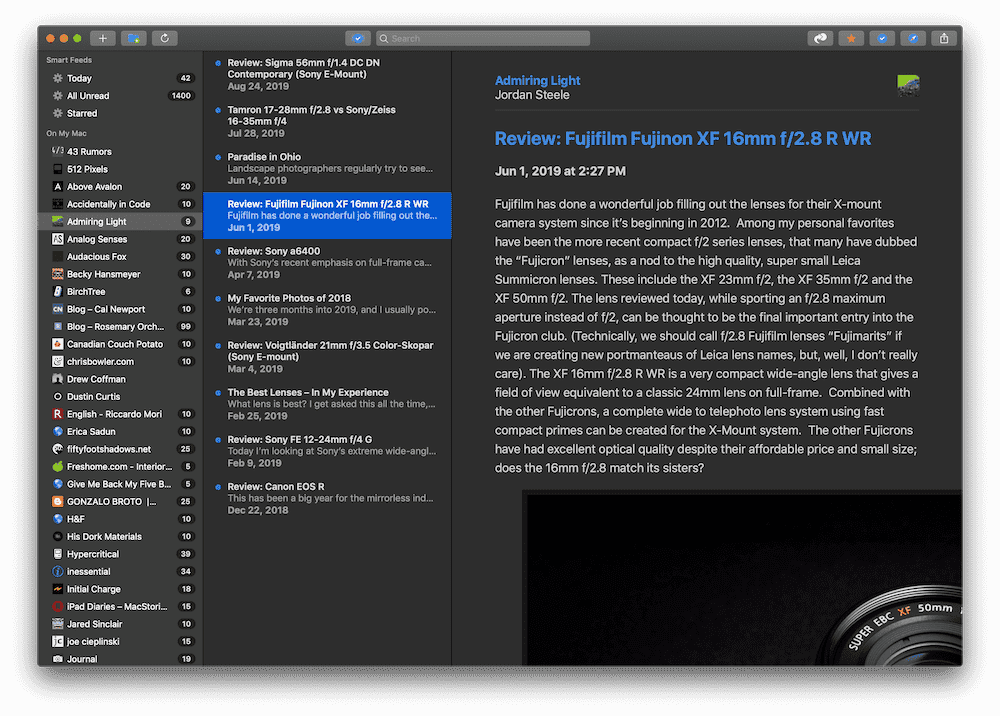Screen dimensions: 1000x716
Task: Select the Drew Coffman feed
Action: [x=120, y=379]
